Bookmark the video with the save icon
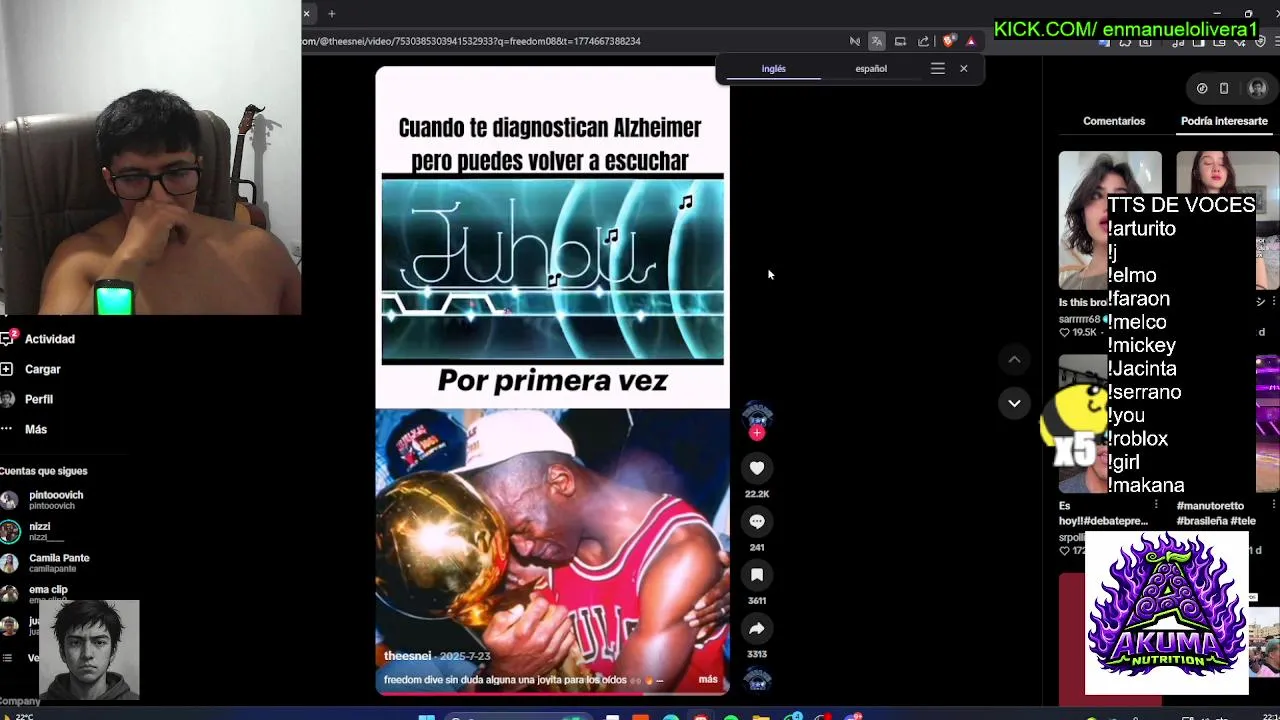1280x720 pixels. coord(757,575)
